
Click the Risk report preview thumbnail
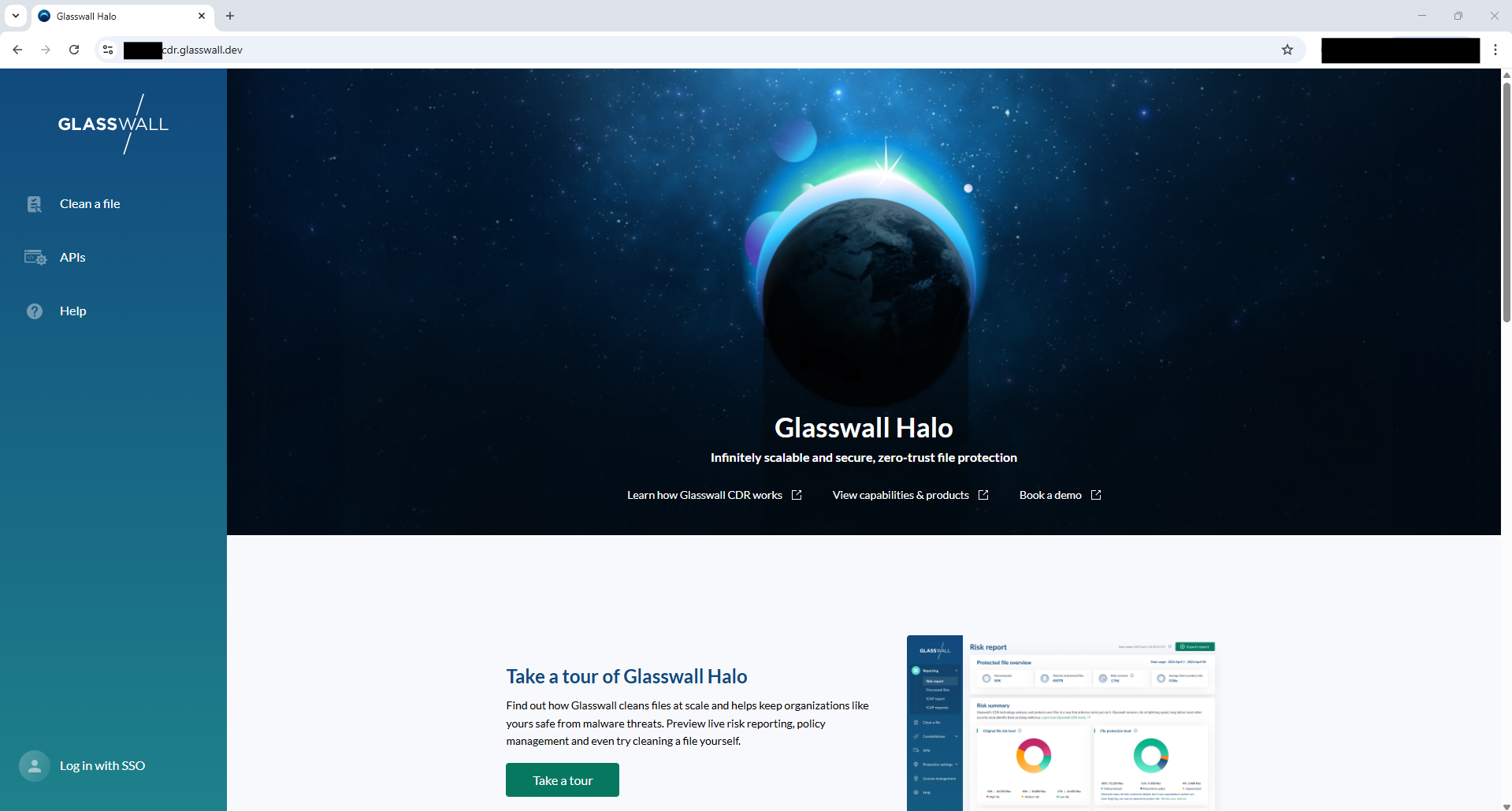1061,723
